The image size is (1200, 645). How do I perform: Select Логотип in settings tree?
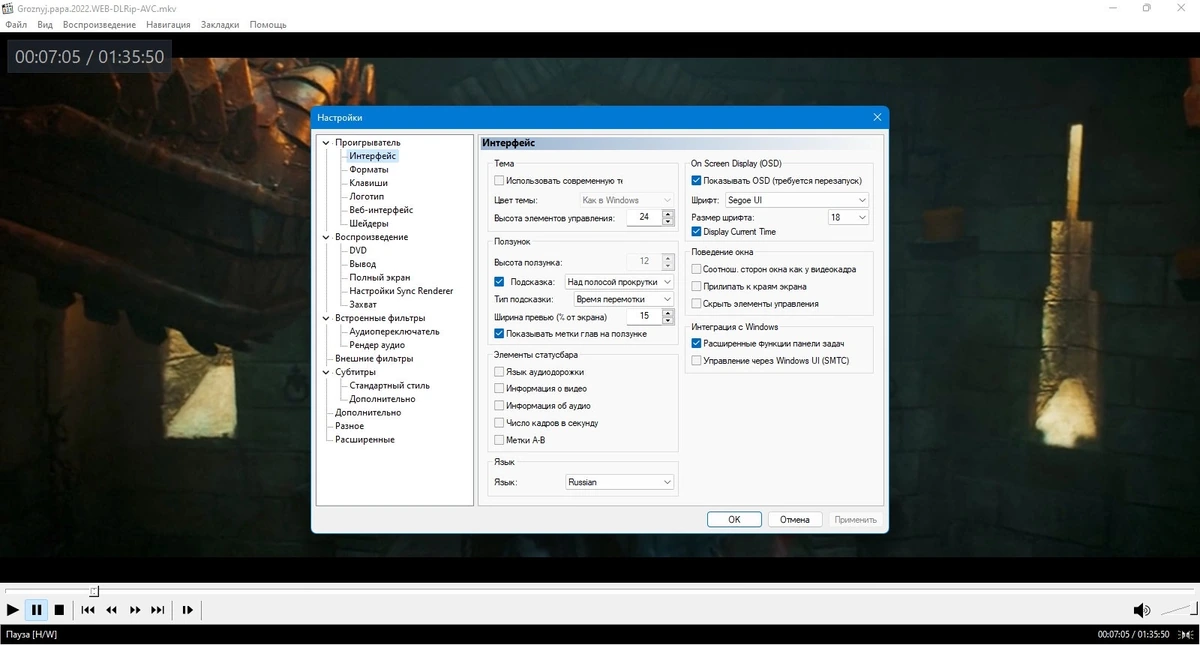tap(367, 197)
